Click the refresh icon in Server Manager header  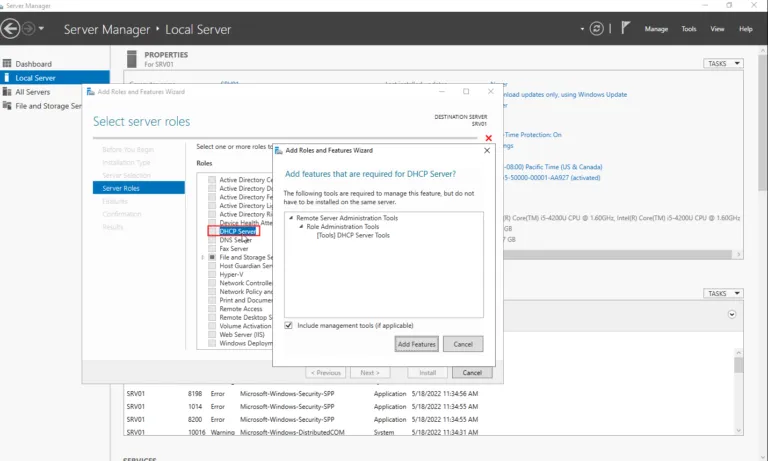tap(597, 29)
